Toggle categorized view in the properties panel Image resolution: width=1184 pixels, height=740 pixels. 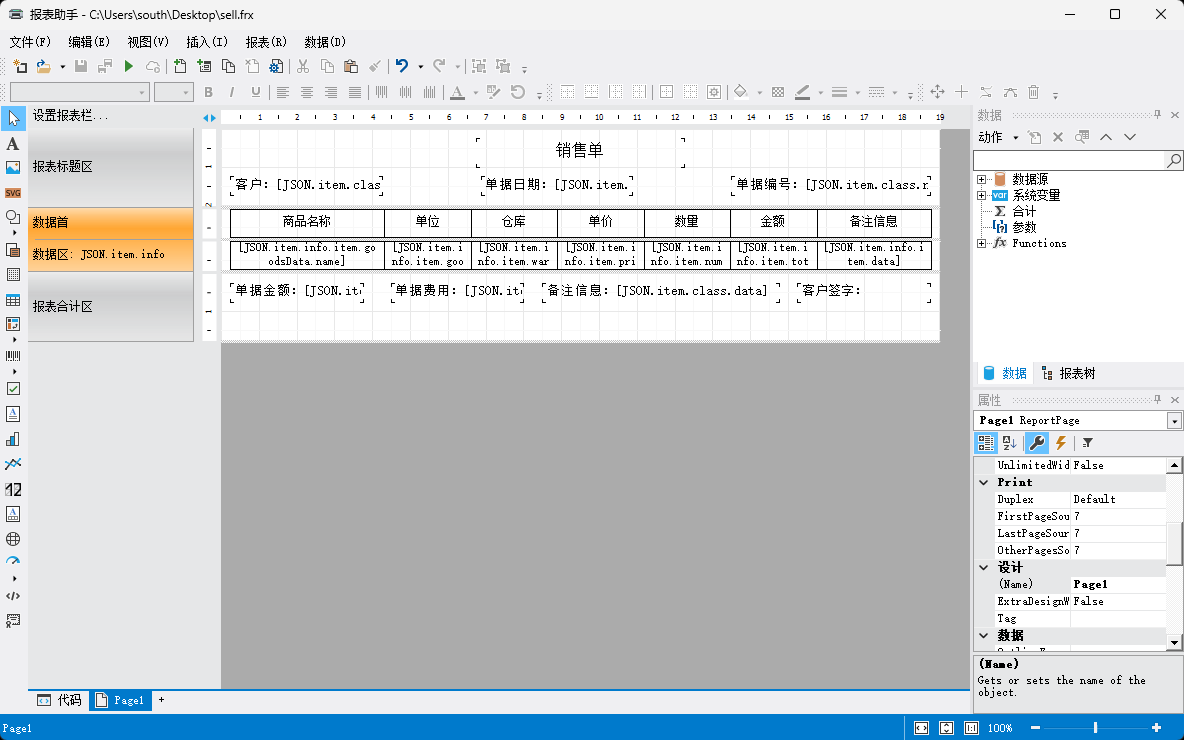tap(986, 443)
